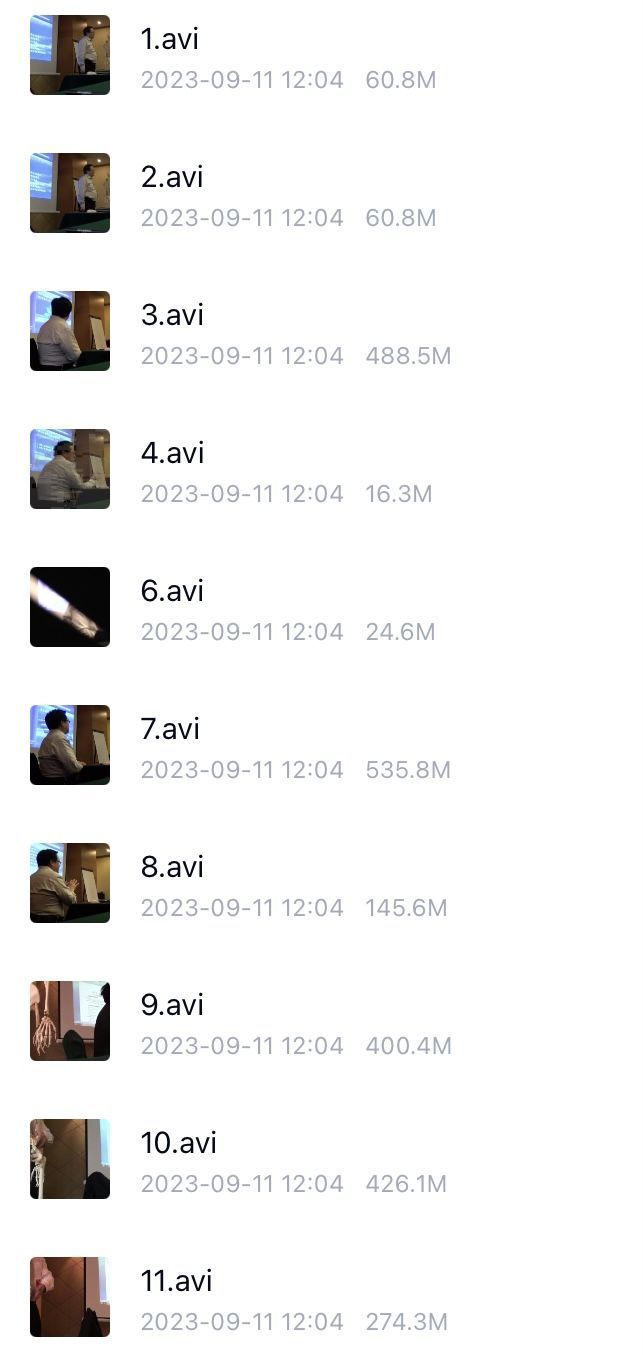The height and width of the screenshot is (1355, 643).
Task: Open the 1.avi video thumbnail
Action: coord(70,55)
